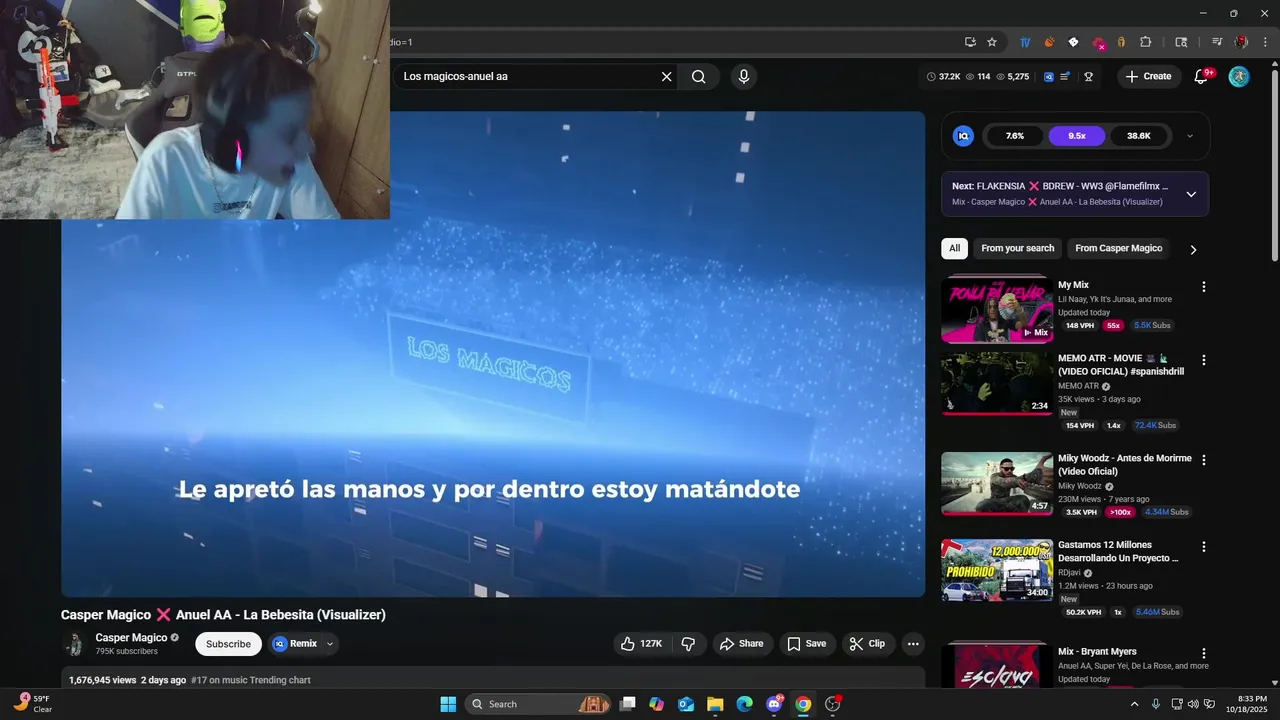The image size is (1280, 720).
Task: Select From your search chip
Action: coord(1017,248)
